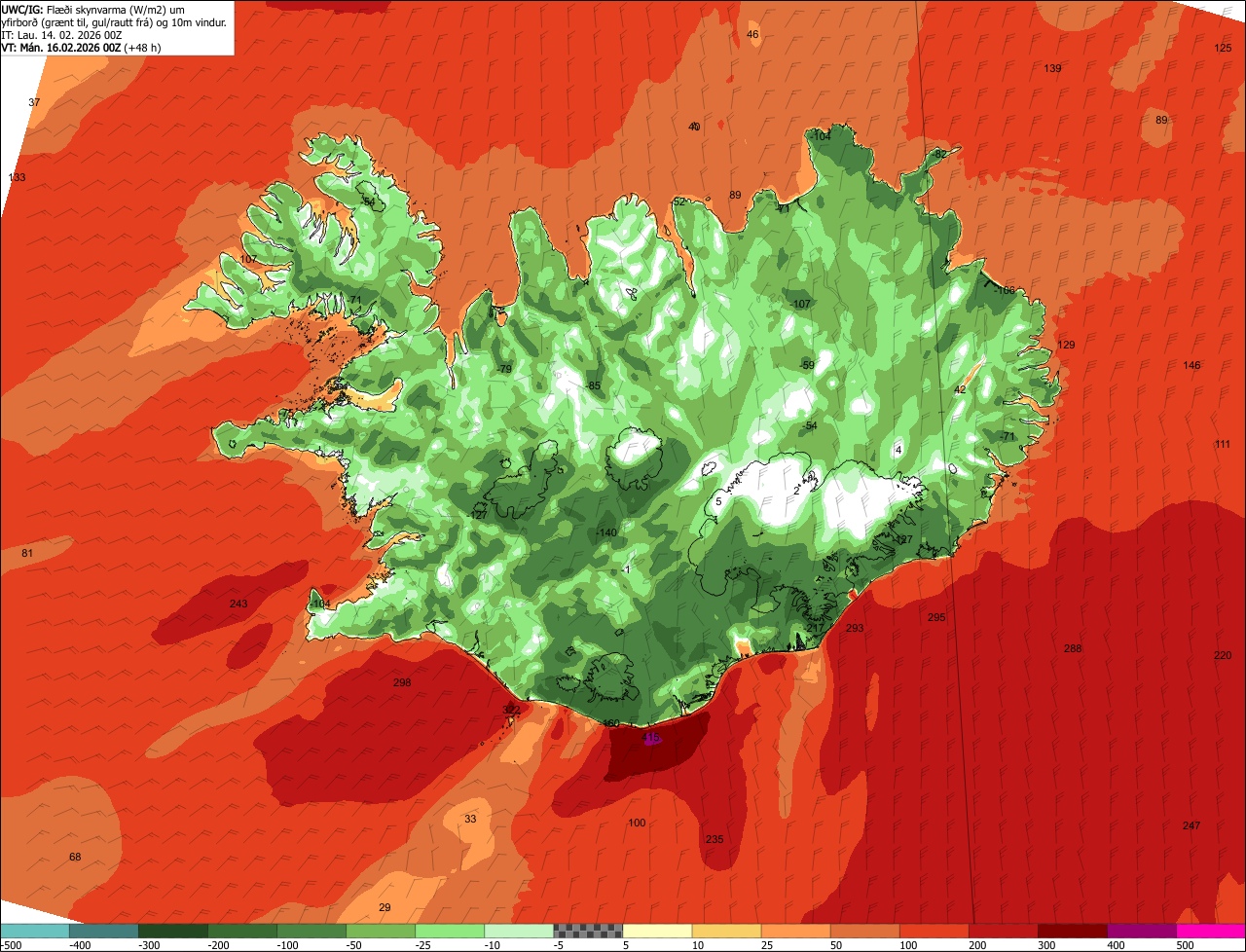Screen dimensions: 1246x952
Task: Select the map value 81
Action: click(27, 553)
